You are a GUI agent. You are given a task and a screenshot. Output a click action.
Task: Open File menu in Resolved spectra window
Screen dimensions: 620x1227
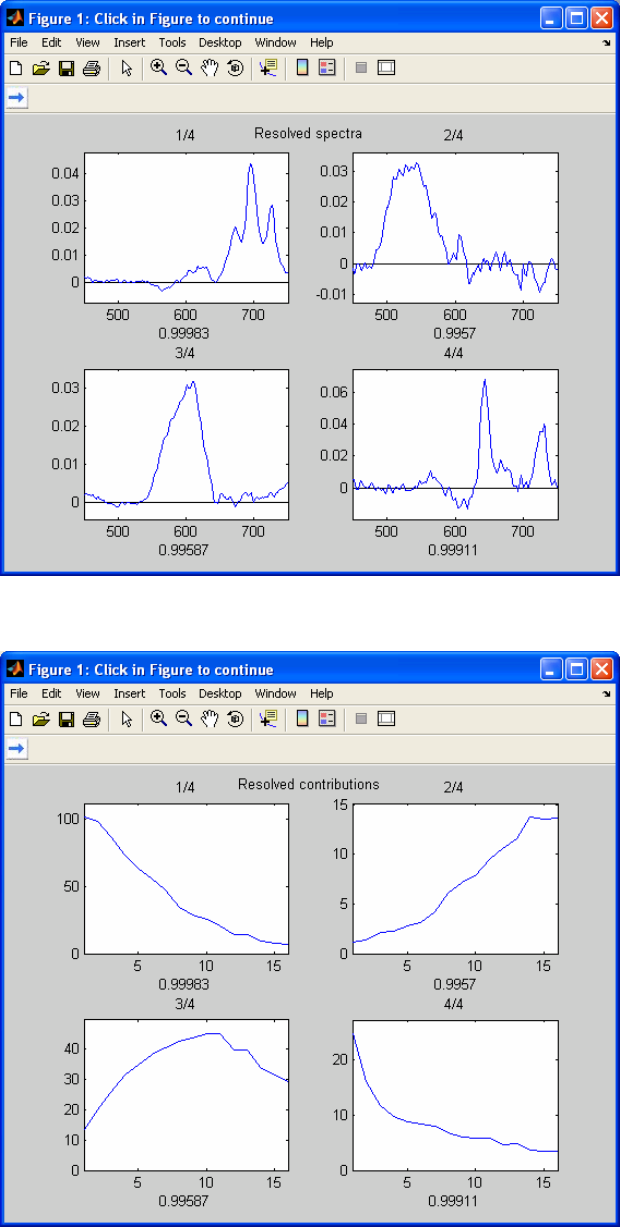pos(19,43)
